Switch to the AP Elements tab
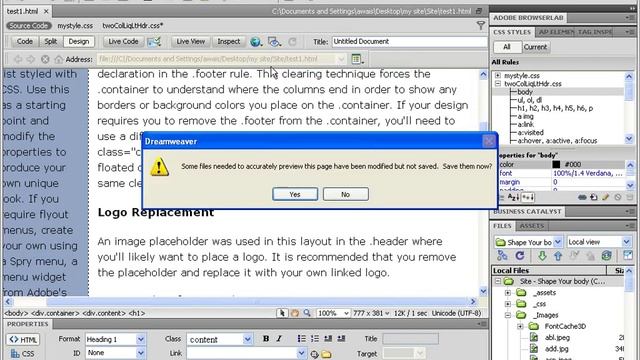 point(555,32)
